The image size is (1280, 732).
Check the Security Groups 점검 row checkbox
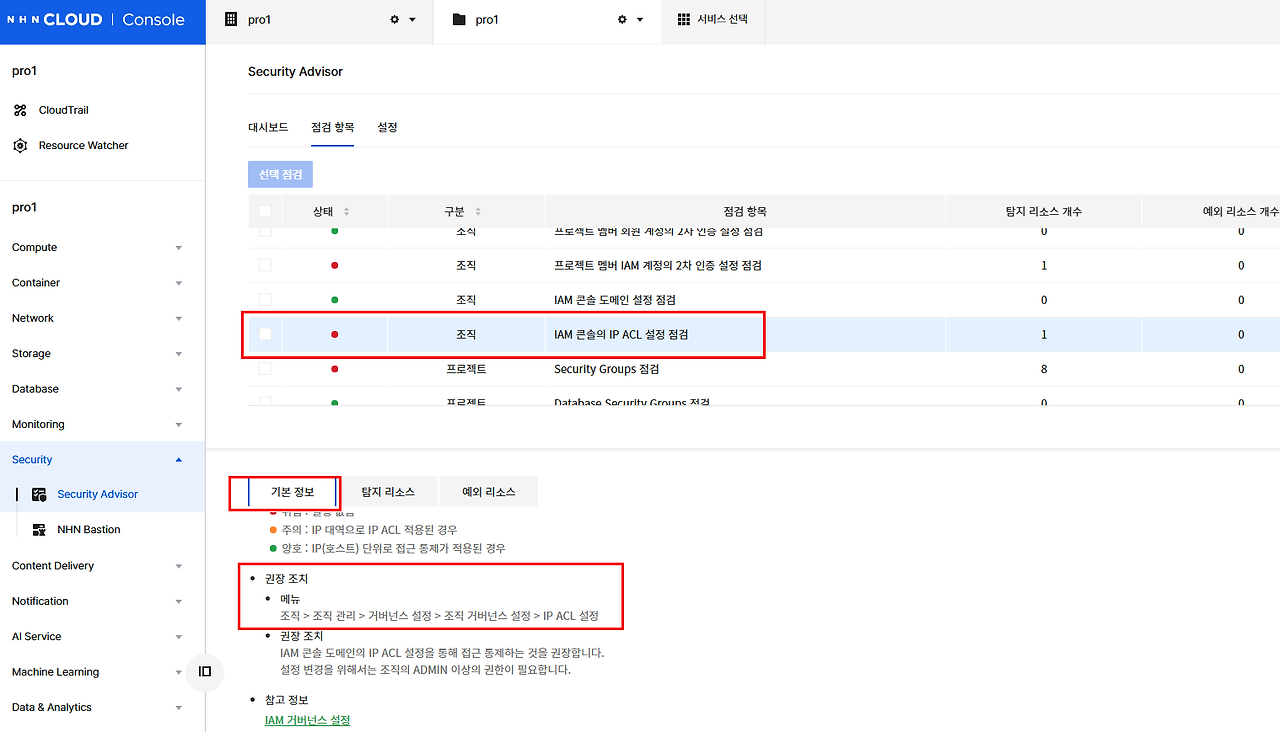point(265,369)
